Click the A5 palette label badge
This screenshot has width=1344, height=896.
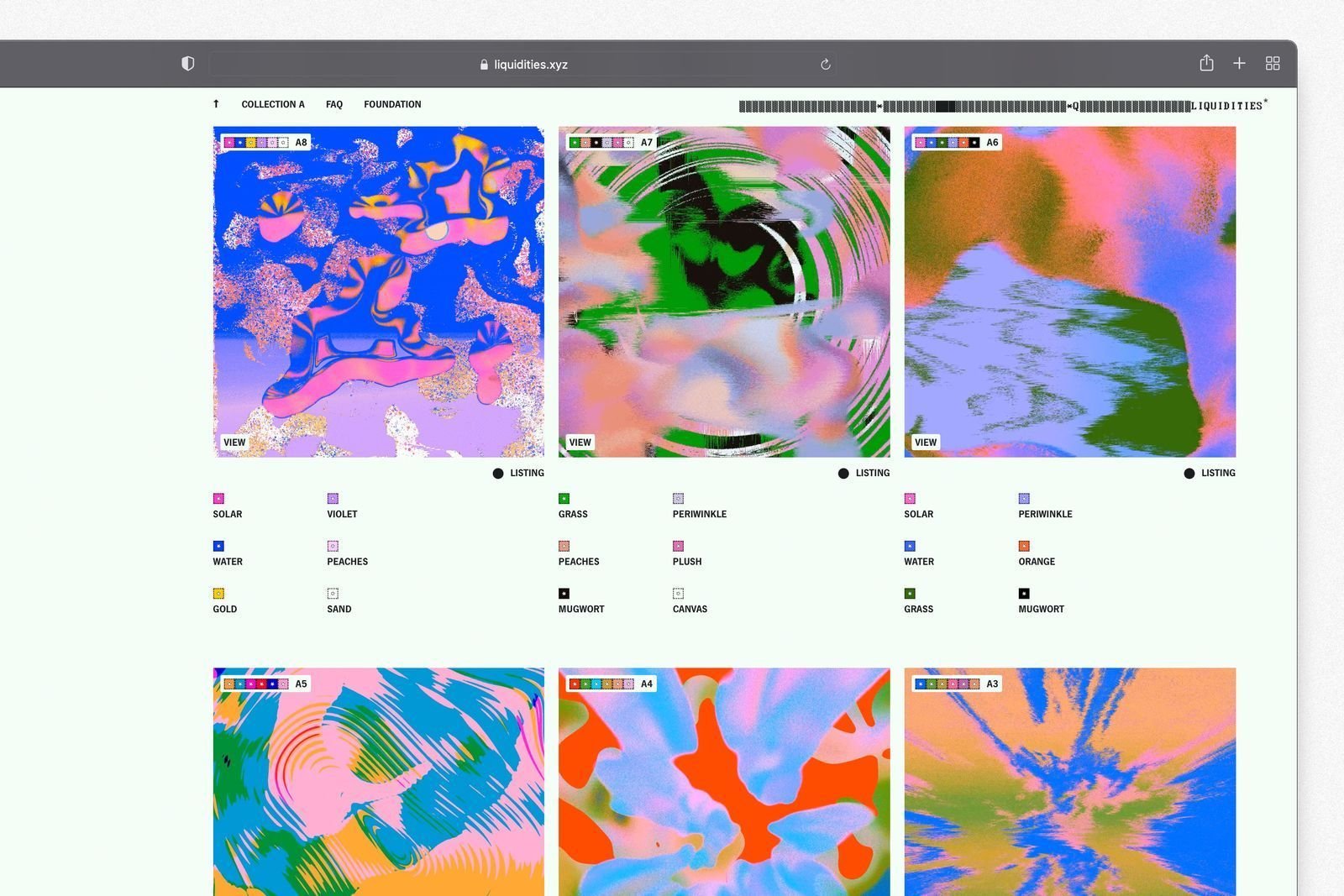click(x=265, y=684)
